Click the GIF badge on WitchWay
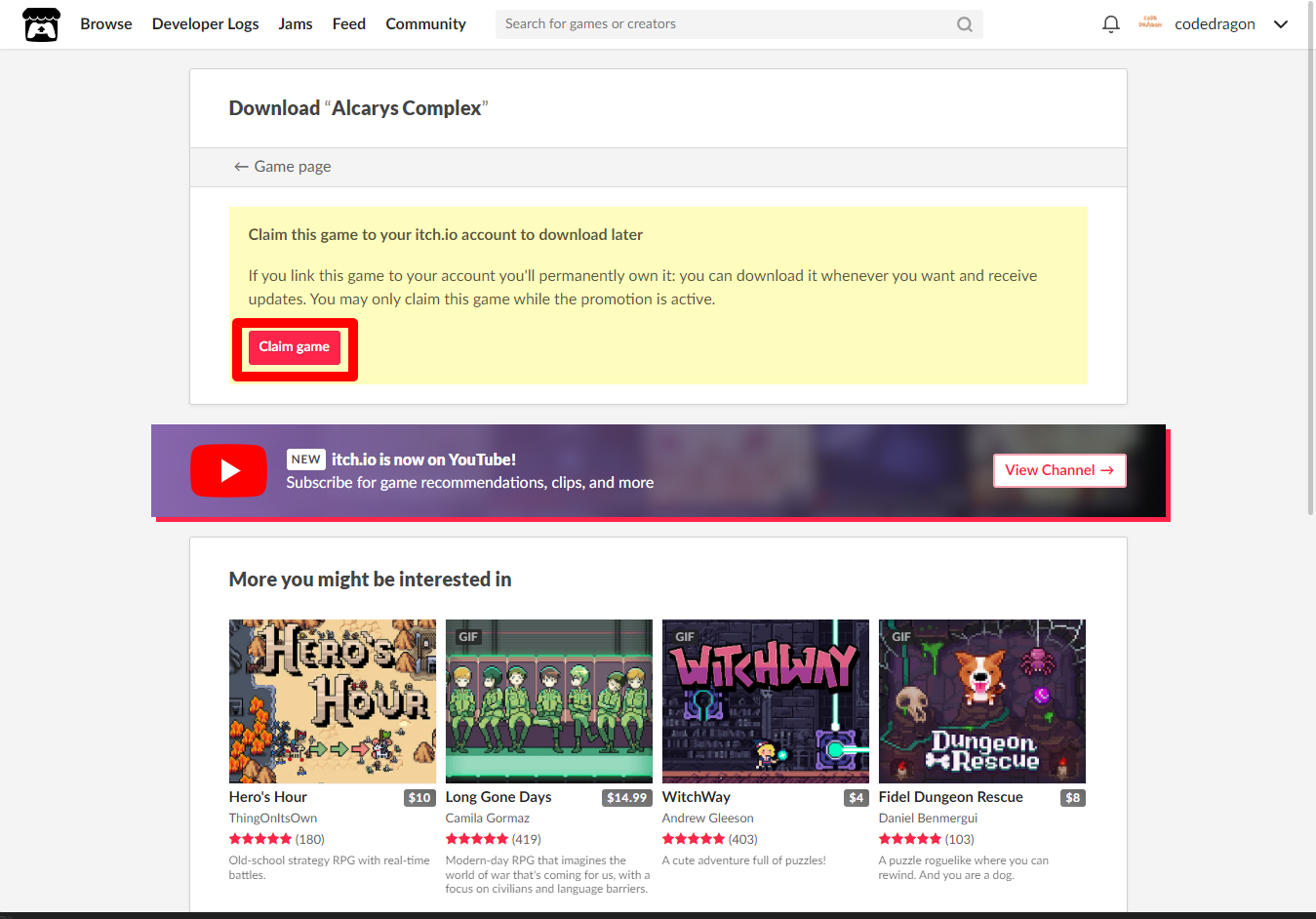Image resolution: width=1316 pixels, height=919 pixels. point(685,637)
